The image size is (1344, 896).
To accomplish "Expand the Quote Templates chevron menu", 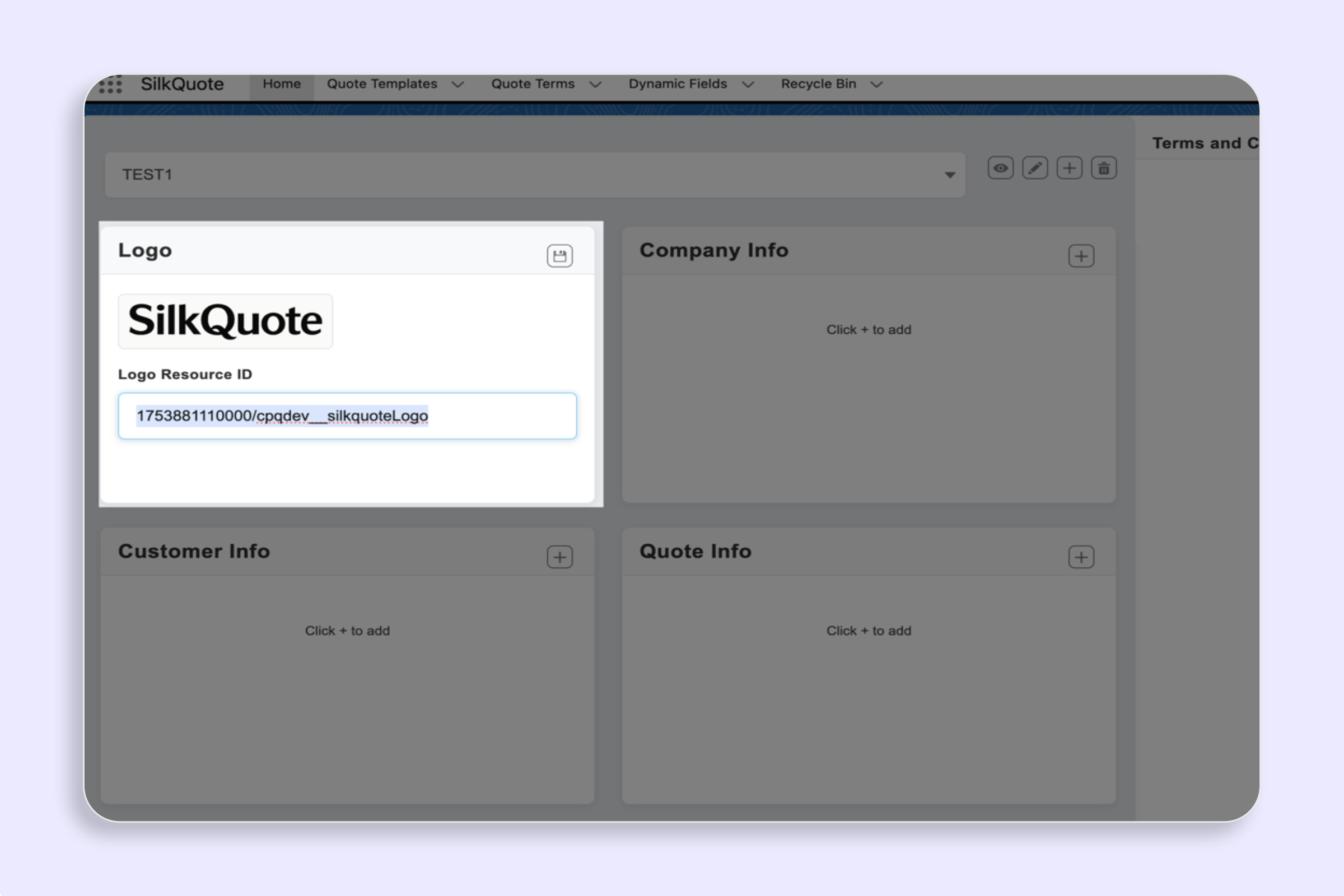I will pos(458,85).
